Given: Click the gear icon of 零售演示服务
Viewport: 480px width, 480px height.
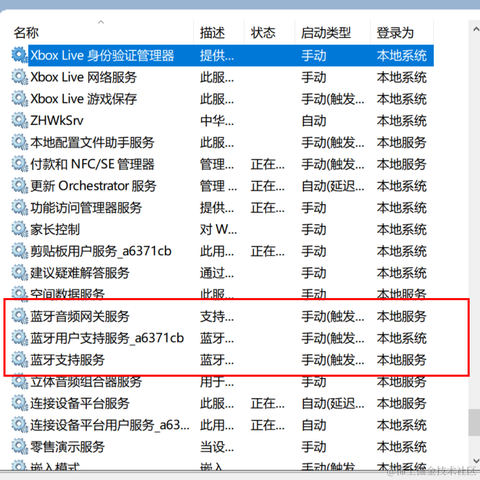Looking at the screenshot, I should [20, 447].
